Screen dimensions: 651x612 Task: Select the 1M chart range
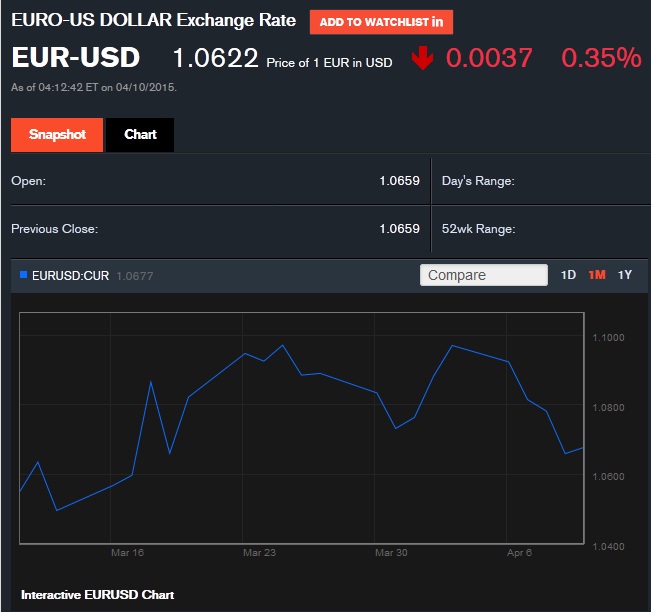(x=597, y=275)
